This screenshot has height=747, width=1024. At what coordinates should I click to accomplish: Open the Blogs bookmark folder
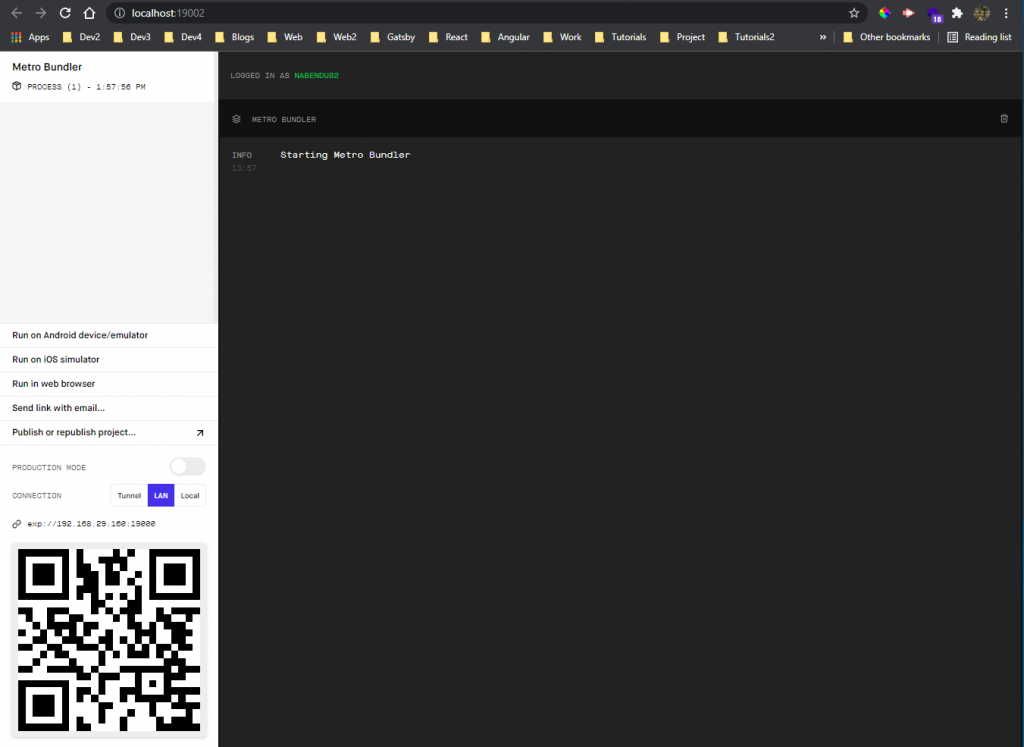(x=234, y=37)
